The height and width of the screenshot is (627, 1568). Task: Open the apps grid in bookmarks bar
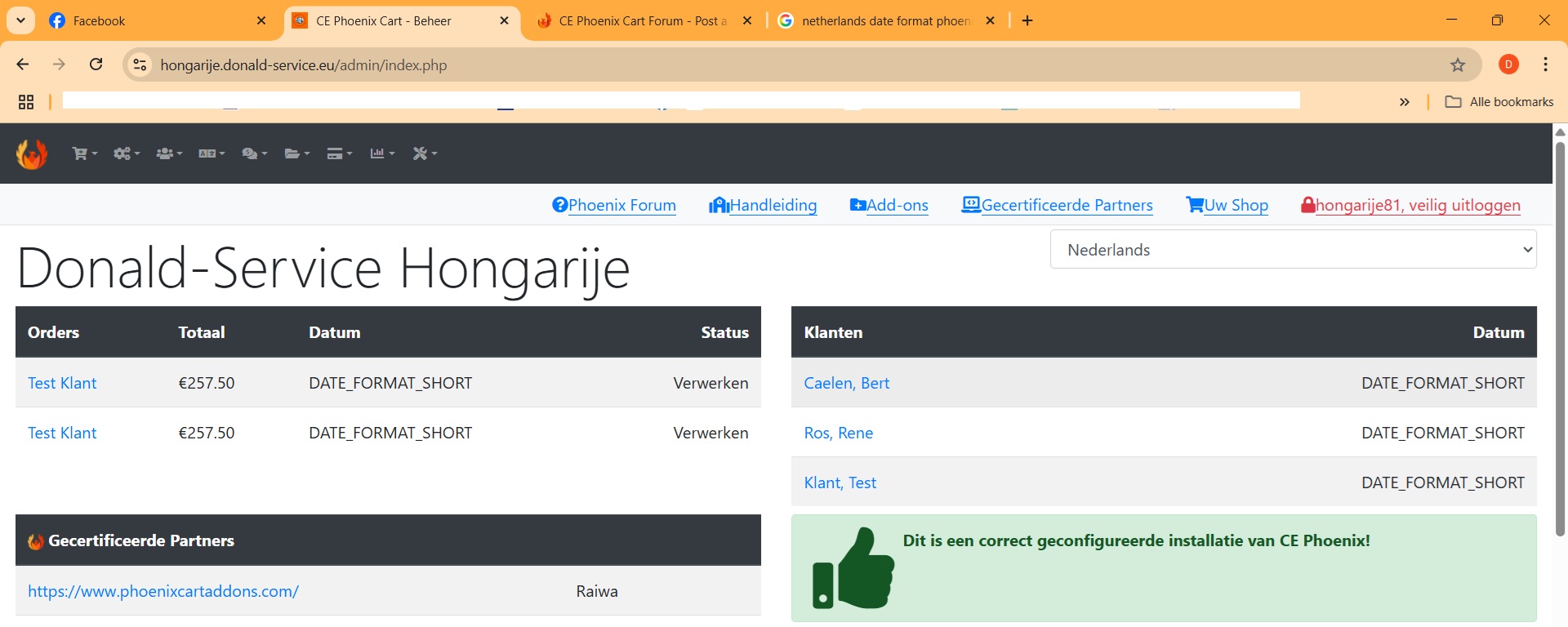click(26, 102)
